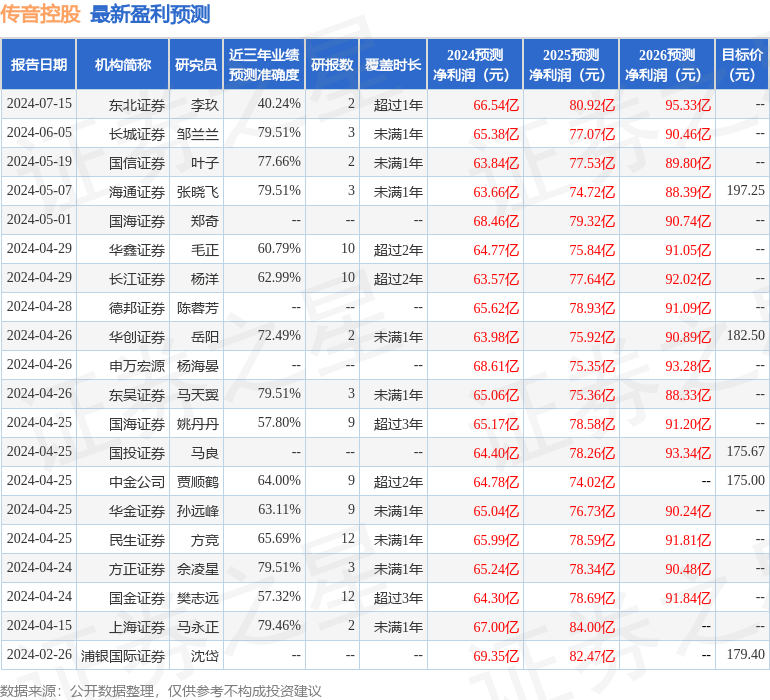This screenshot has width=770, height=700.
Task: Click analyst name 陈蓉芳
Action: pos(197,308)
